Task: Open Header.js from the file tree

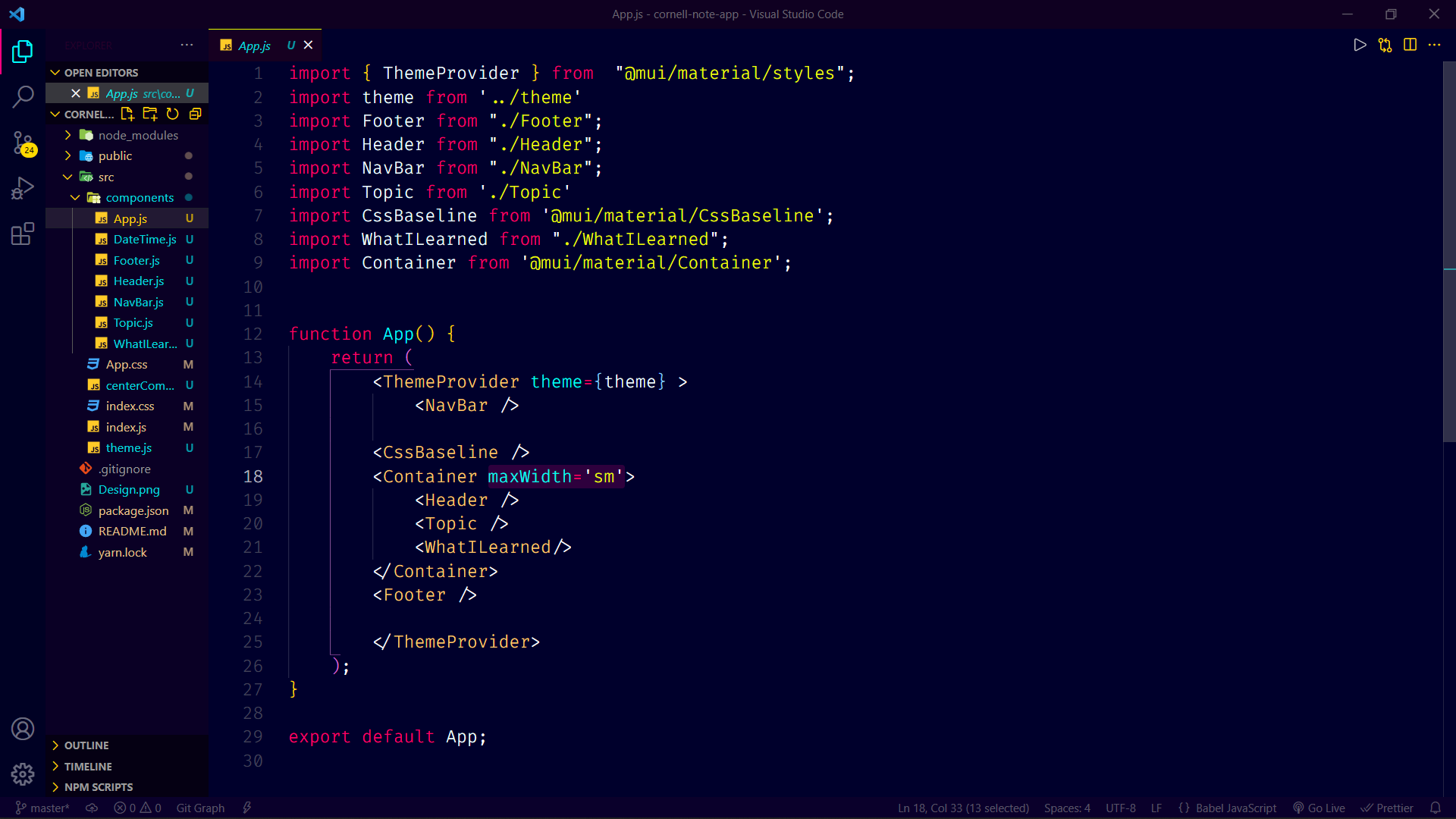Action: 138,281
